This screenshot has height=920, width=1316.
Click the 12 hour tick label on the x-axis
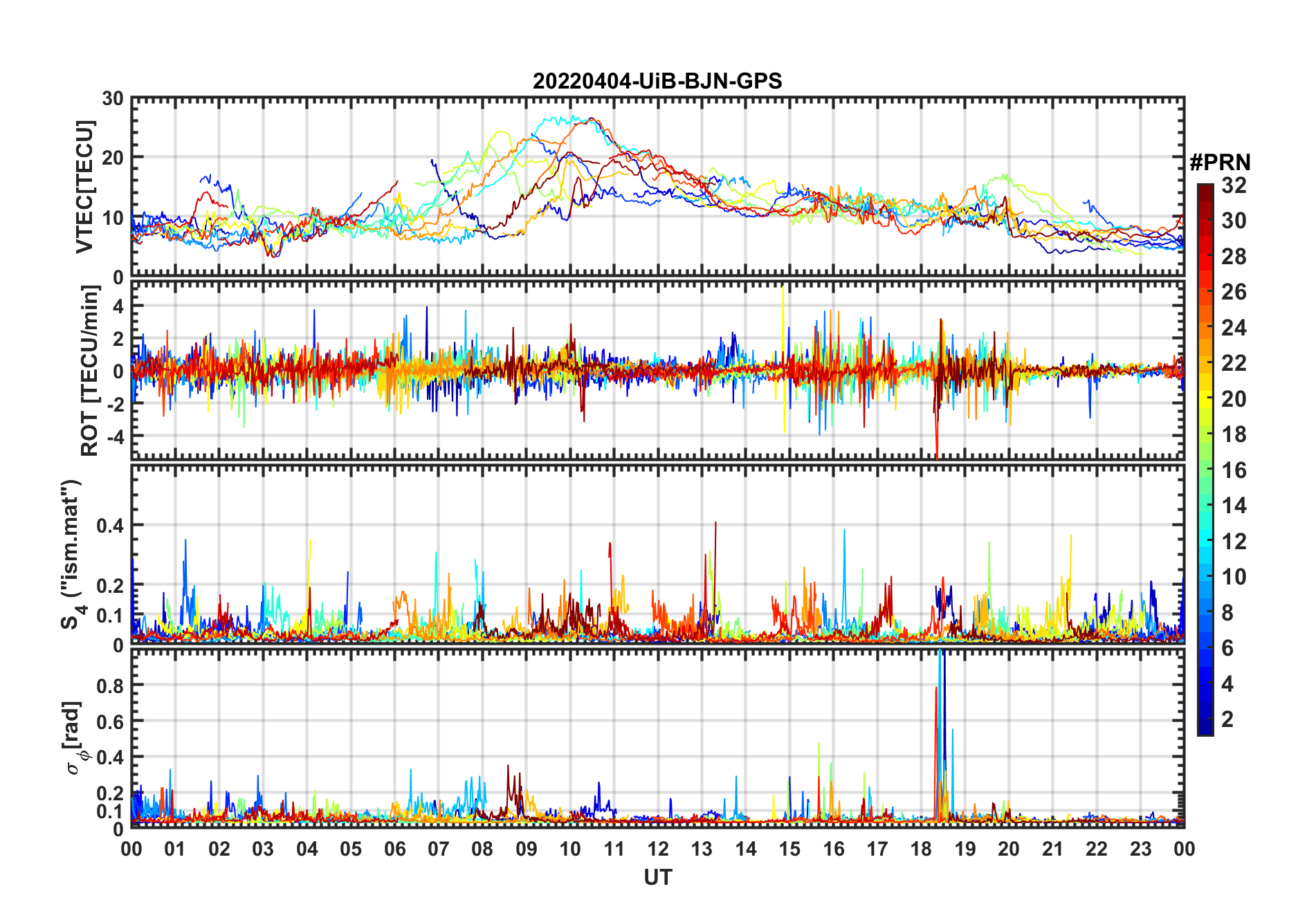[x=657, y=849]
